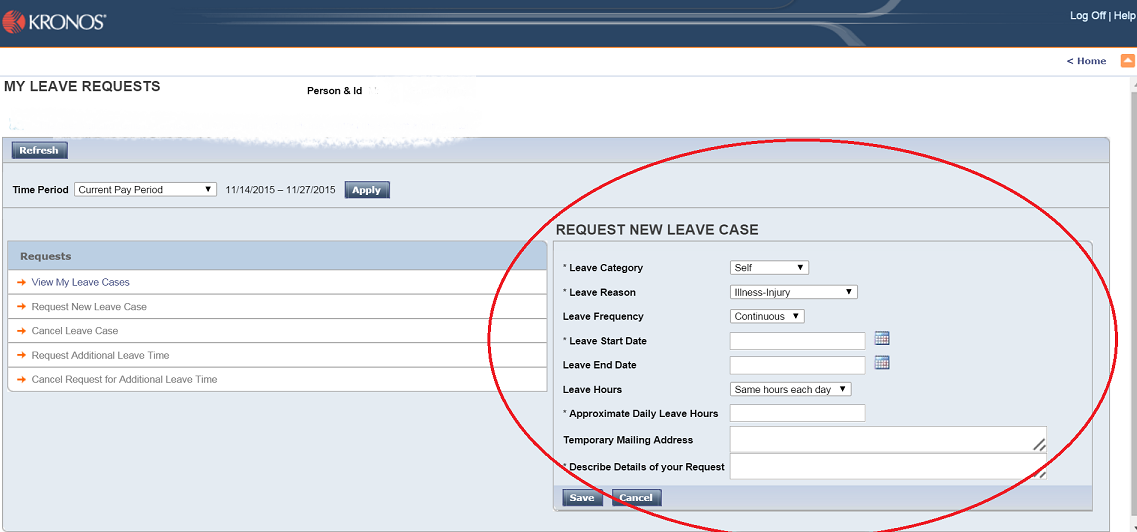This screenshot has width=1137, height=532.
Task: Click the Describe Details of your Request box
Action: tap(888, 467)
